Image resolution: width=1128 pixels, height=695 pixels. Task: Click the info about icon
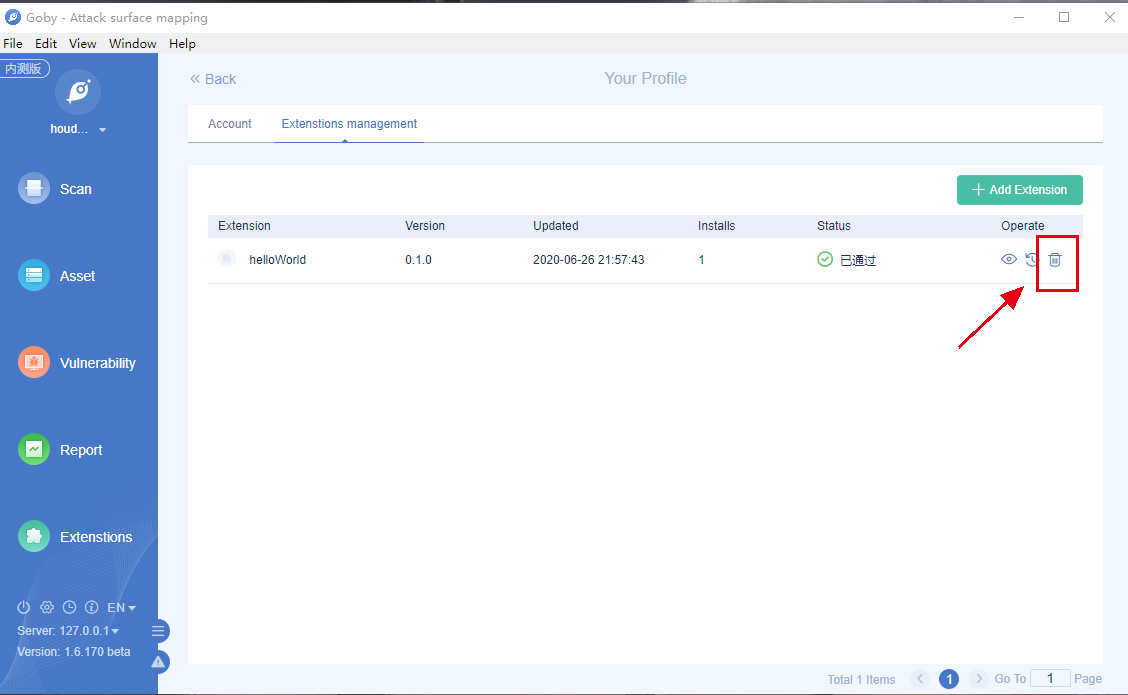coord(91,607)
